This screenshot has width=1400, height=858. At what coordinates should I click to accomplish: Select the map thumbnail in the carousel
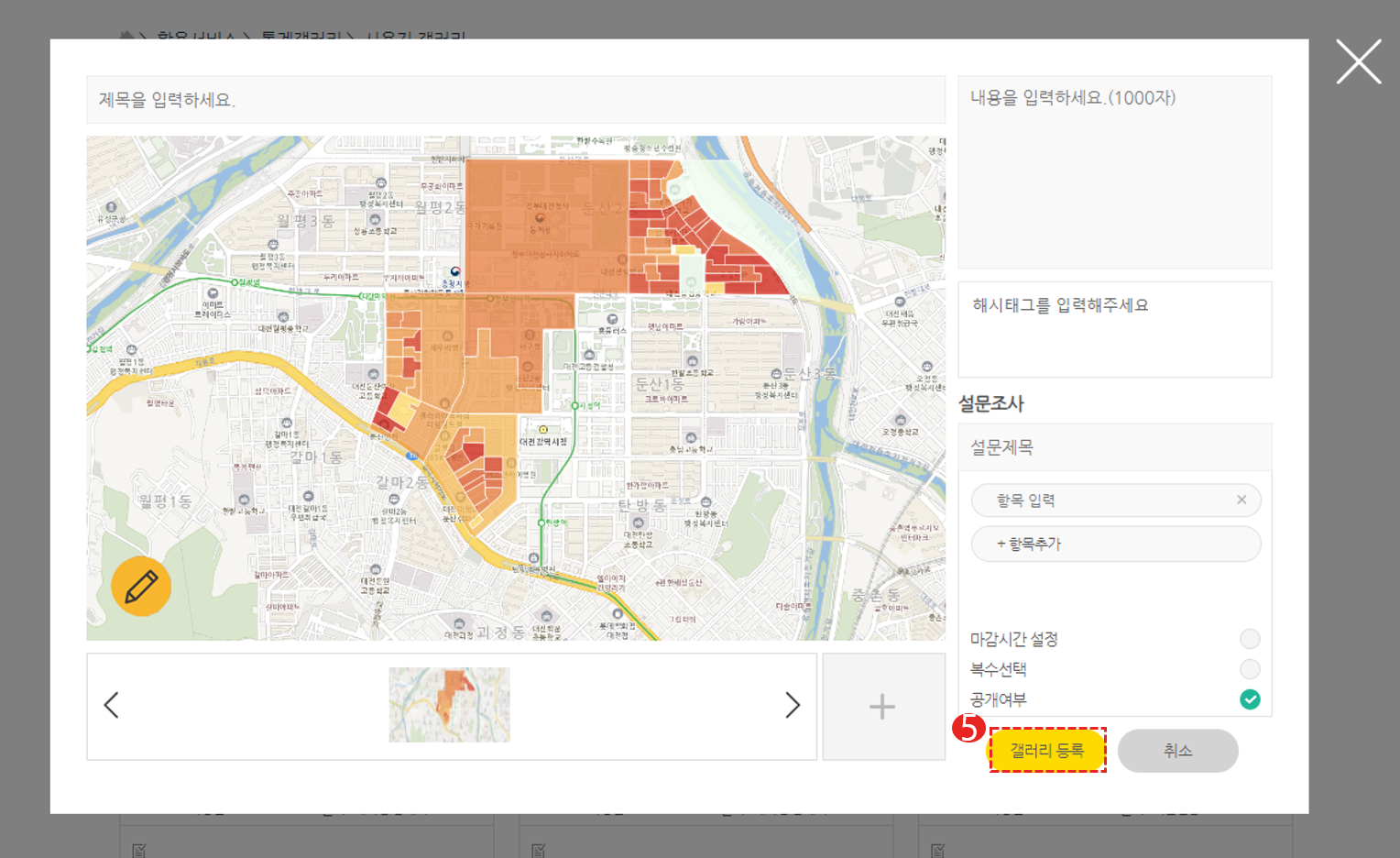(x=449, y=705)
